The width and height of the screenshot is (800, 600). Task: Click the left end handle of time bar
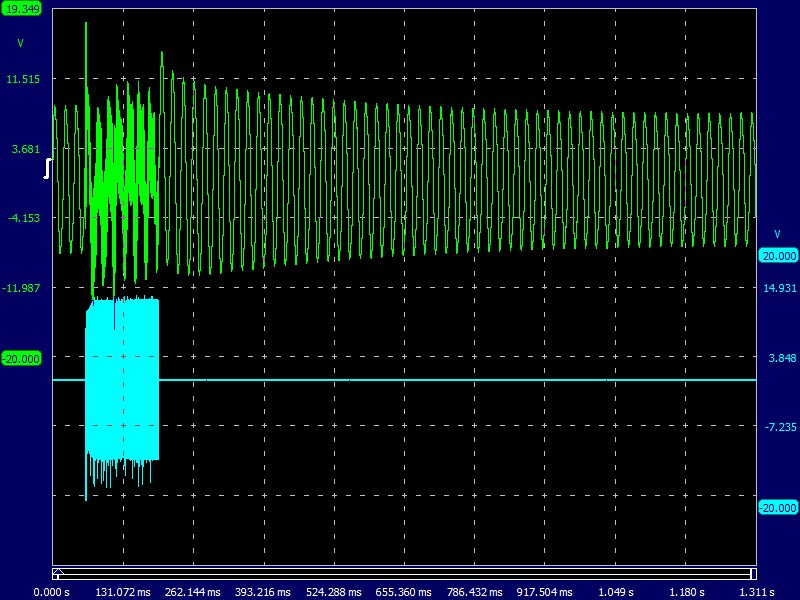(x=55, y=576)
